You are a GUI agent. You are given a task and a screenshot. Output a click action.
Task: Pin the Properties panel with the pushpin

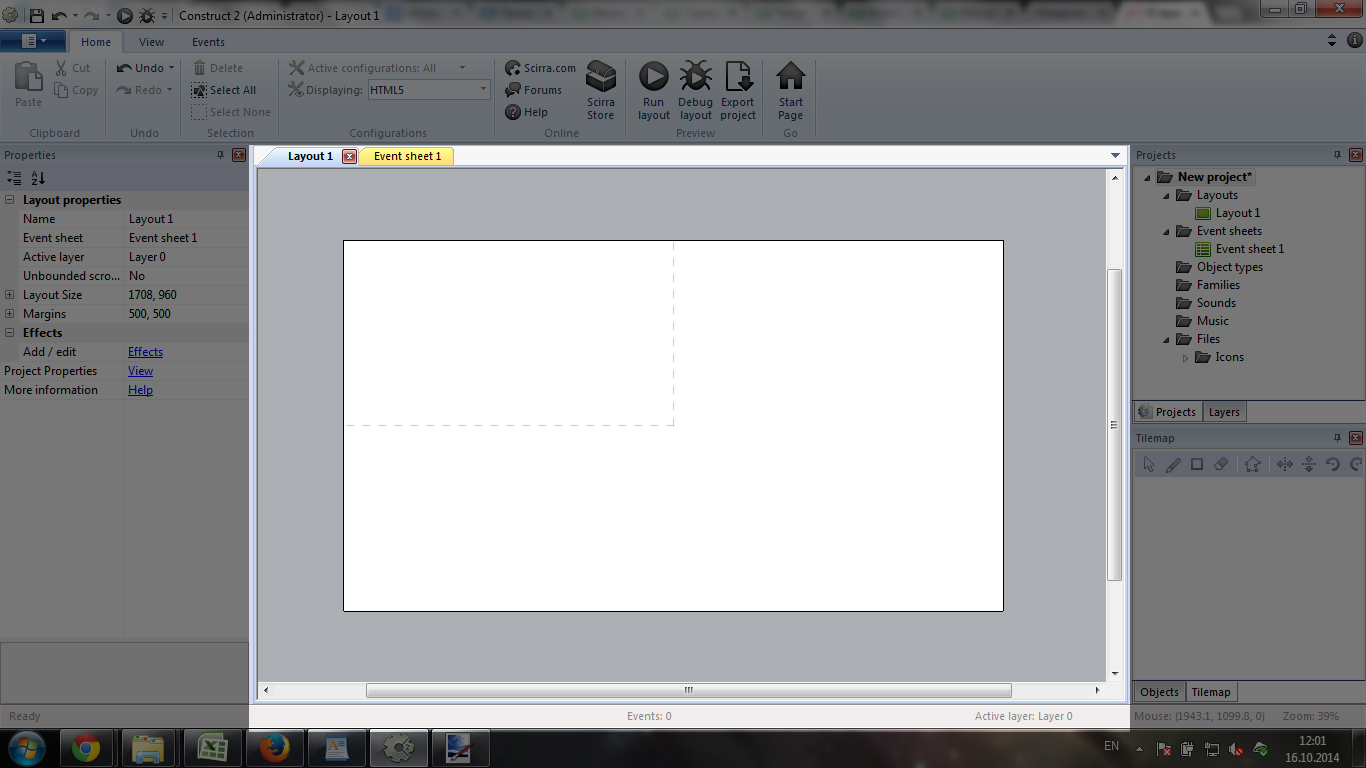point(221,155)
